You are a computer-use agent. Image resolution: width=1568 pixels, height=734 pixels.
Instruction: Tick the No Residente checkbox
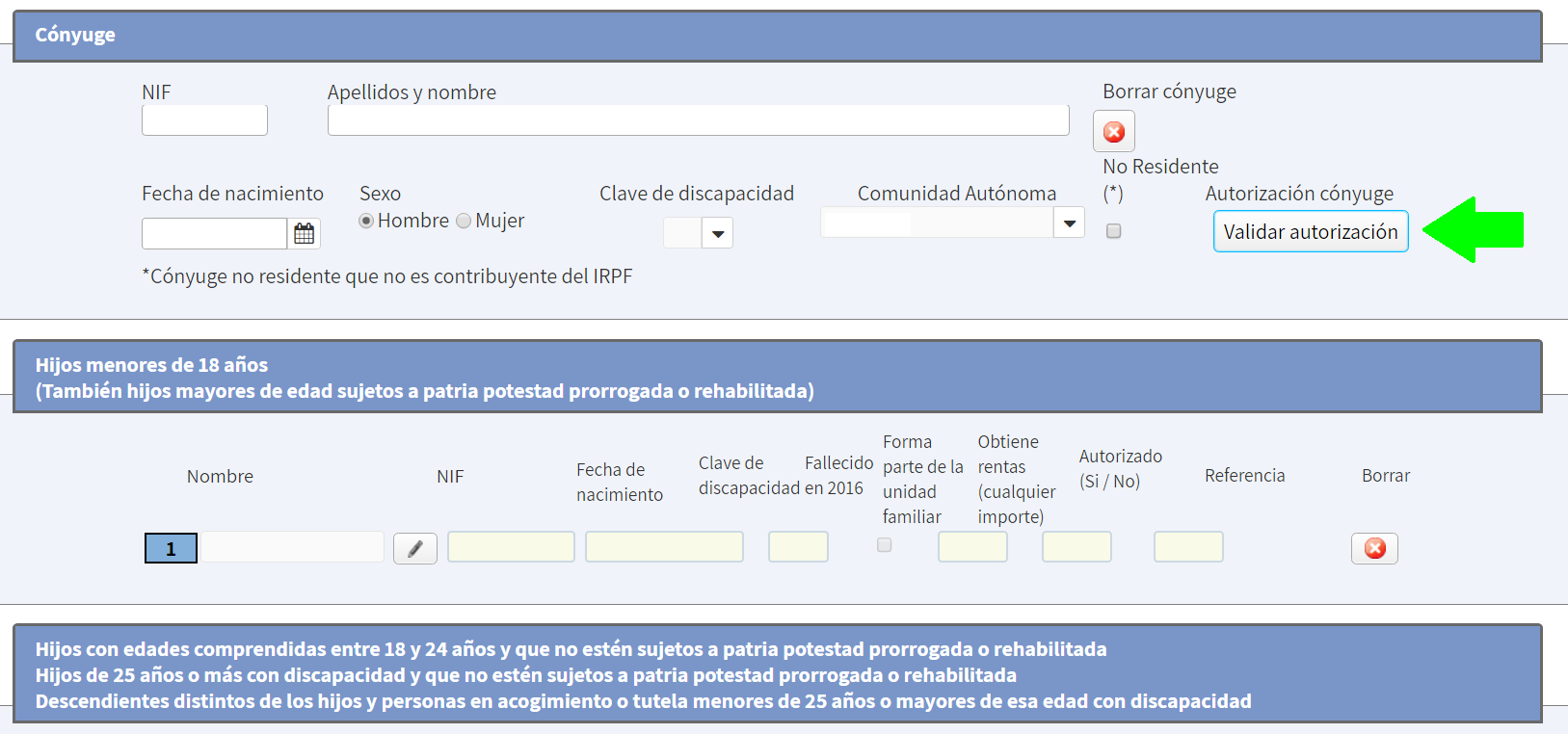pos(1114,231)
